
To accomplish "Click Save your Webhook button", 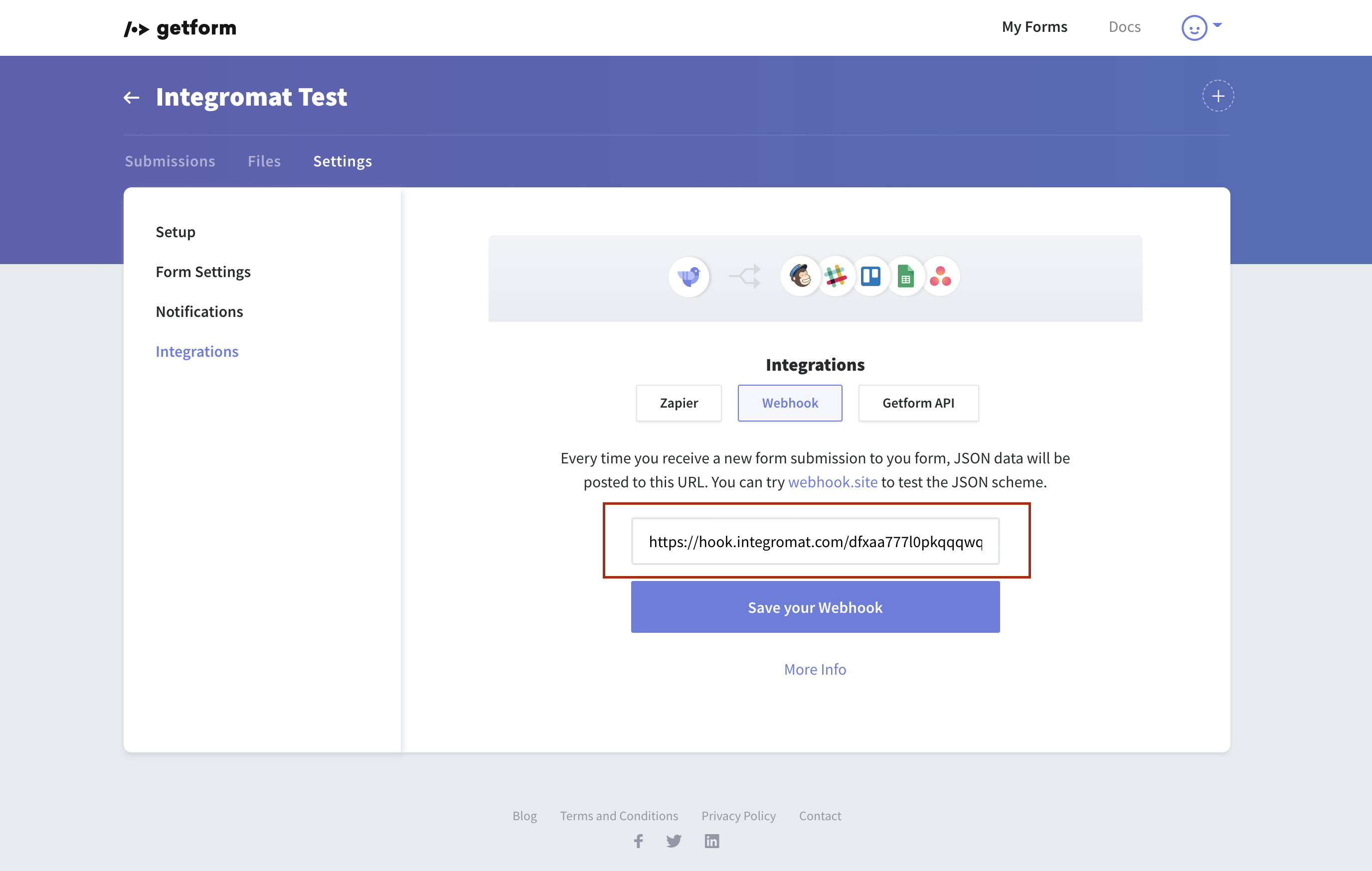I will (815, 607).
